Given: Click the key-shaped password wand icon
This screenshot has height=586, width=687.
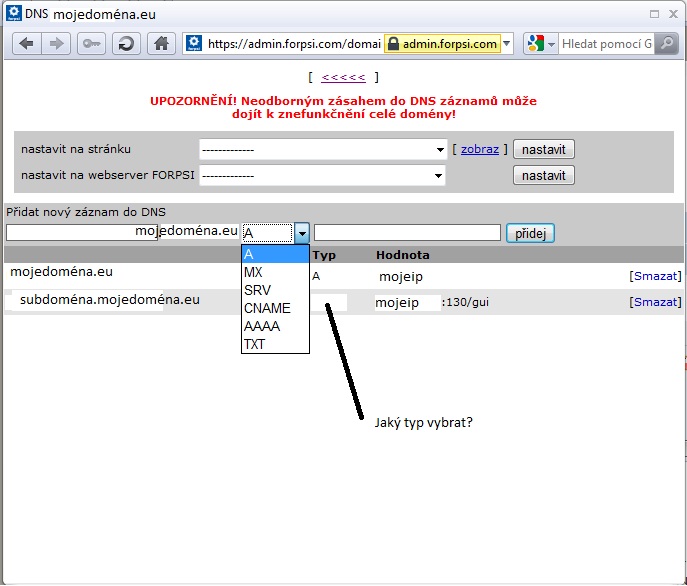Looking at the screenshot, I should click(90, 44).
